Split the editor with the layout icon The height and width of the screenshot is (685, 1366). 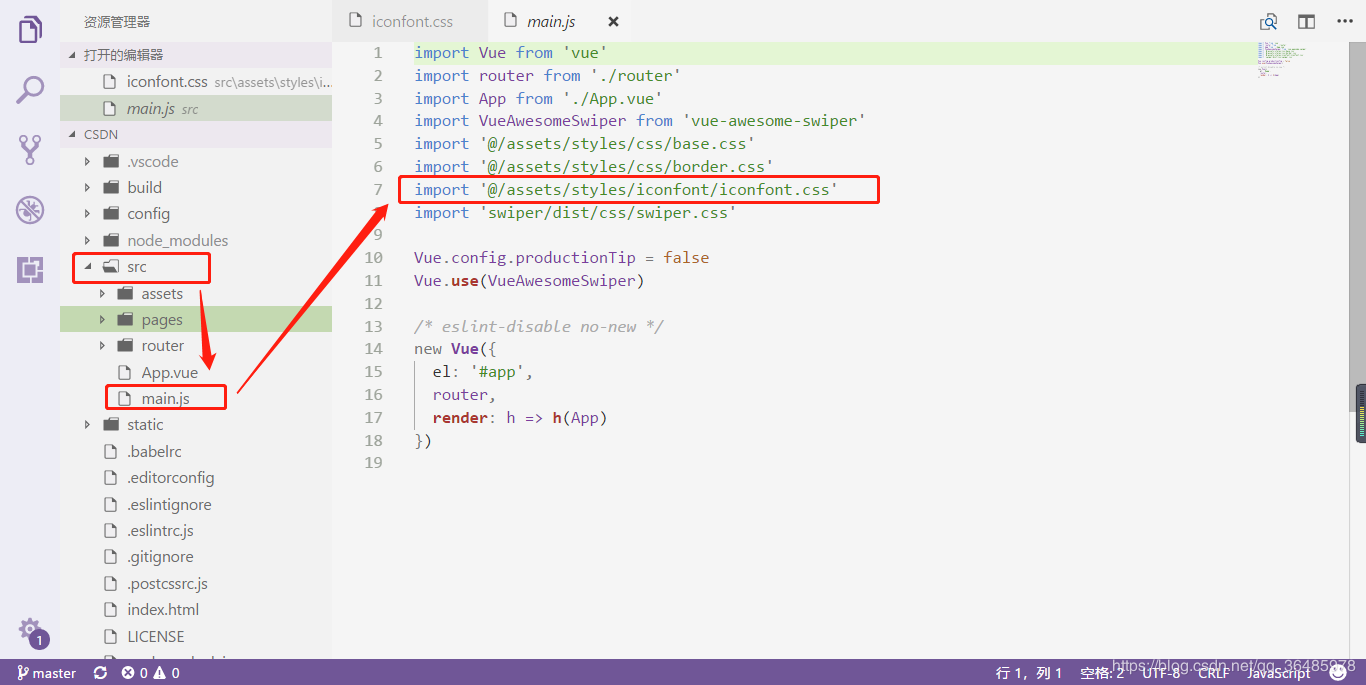[1306, 21]
